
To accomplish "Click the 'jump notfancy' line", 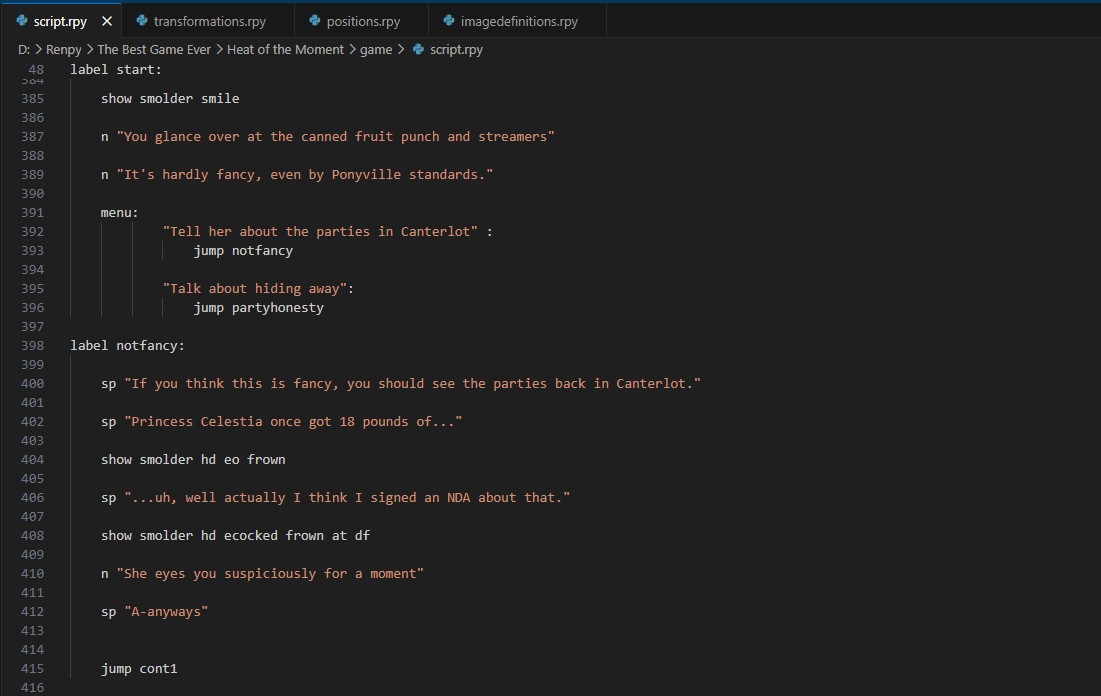I will (x=243, y=250).
